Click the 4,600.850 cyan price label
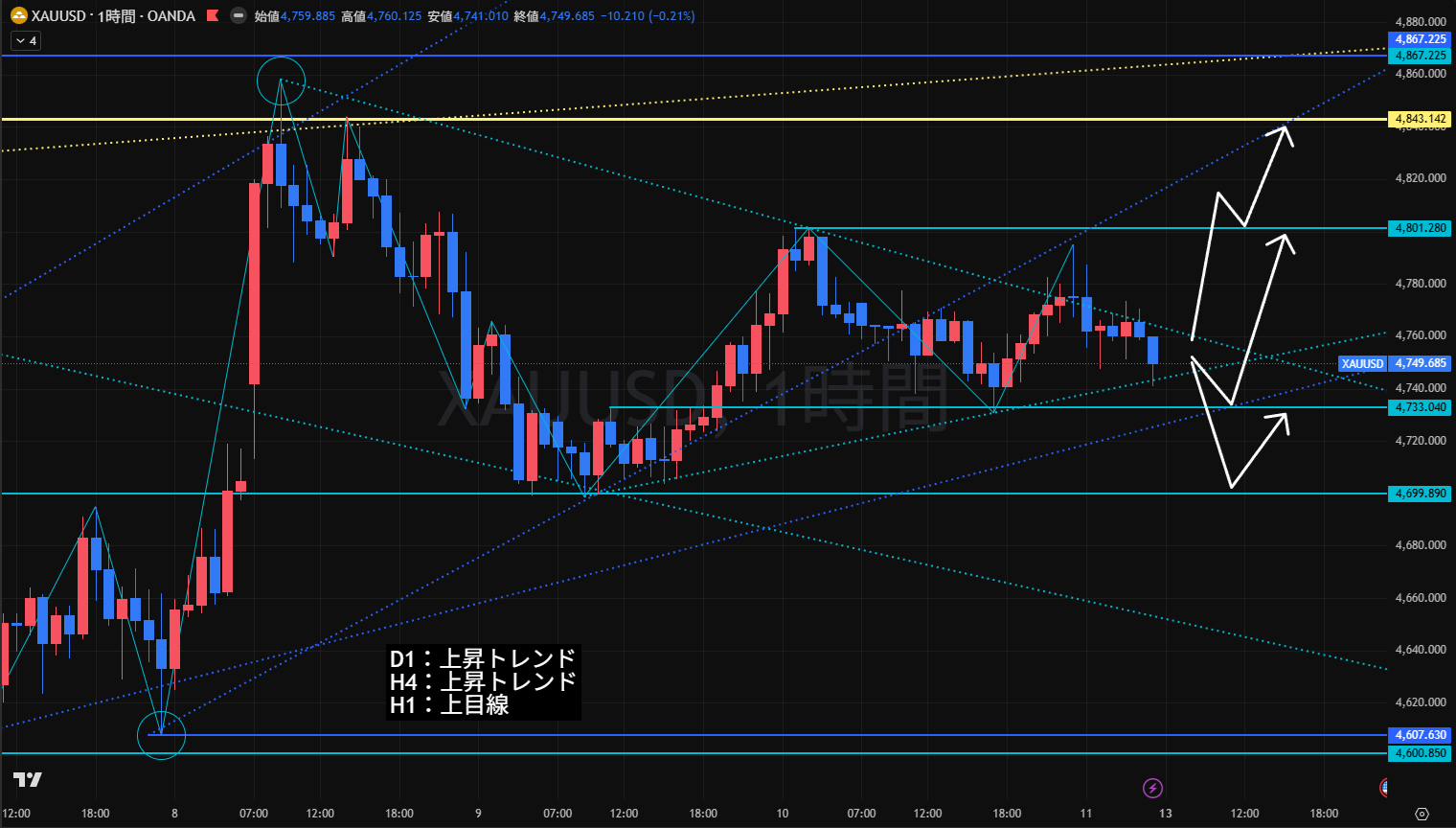This screenshot has width=1456, height=828. click(x=1420, y=753)
